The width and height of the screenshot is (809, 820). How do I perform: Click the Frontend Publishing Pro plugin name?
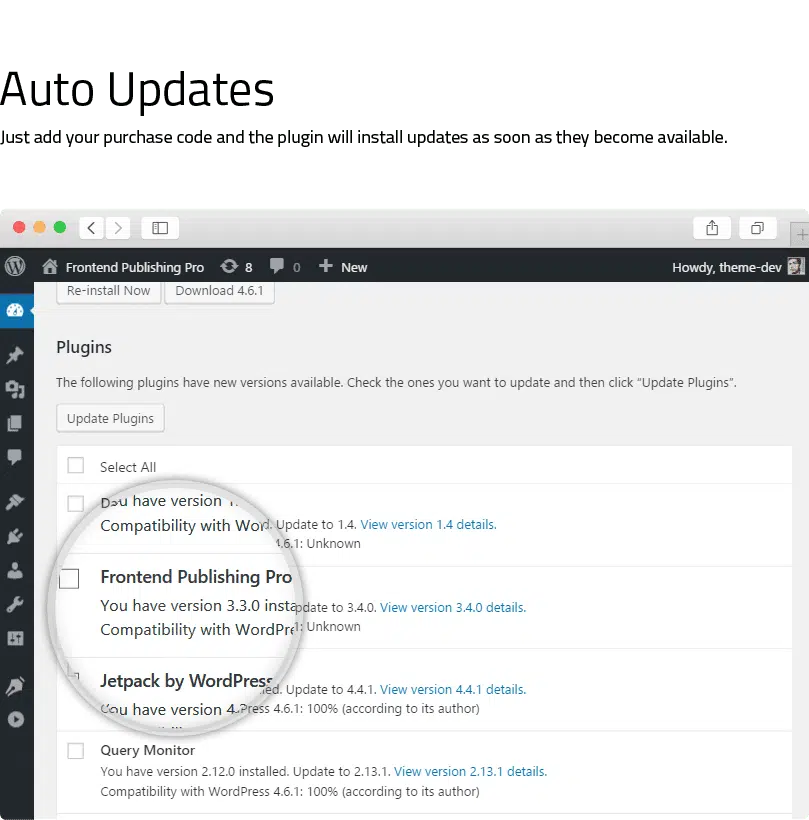196,577
